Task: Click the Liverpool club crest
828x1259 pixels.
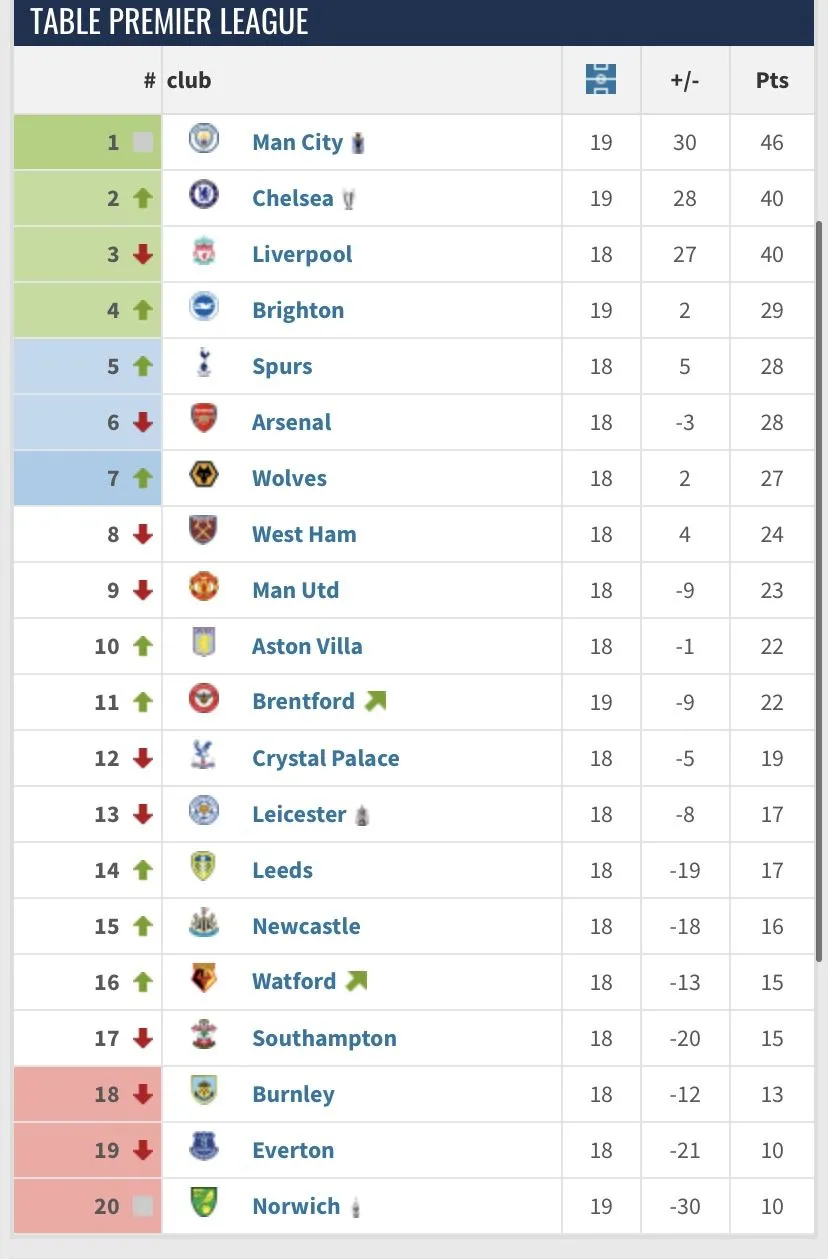Action: click(204, 253)
